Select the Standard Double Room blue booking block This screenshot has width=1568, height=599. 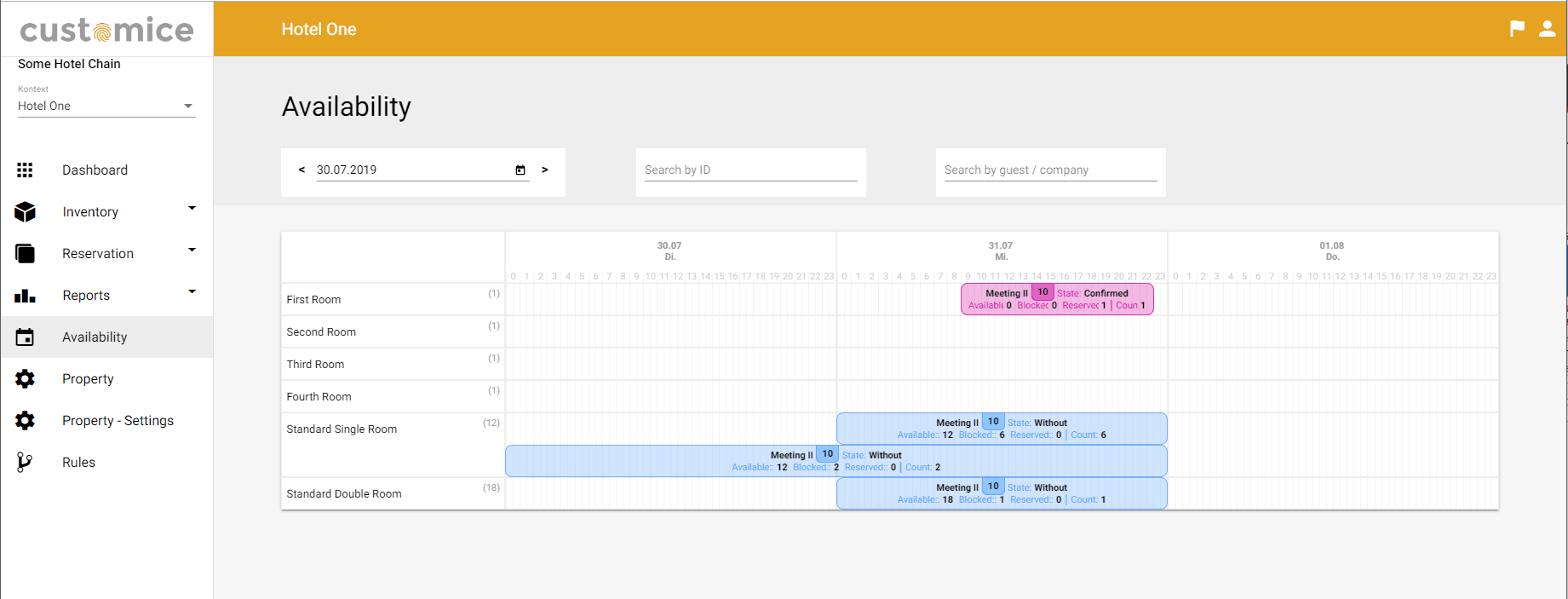coord(1002,493)
